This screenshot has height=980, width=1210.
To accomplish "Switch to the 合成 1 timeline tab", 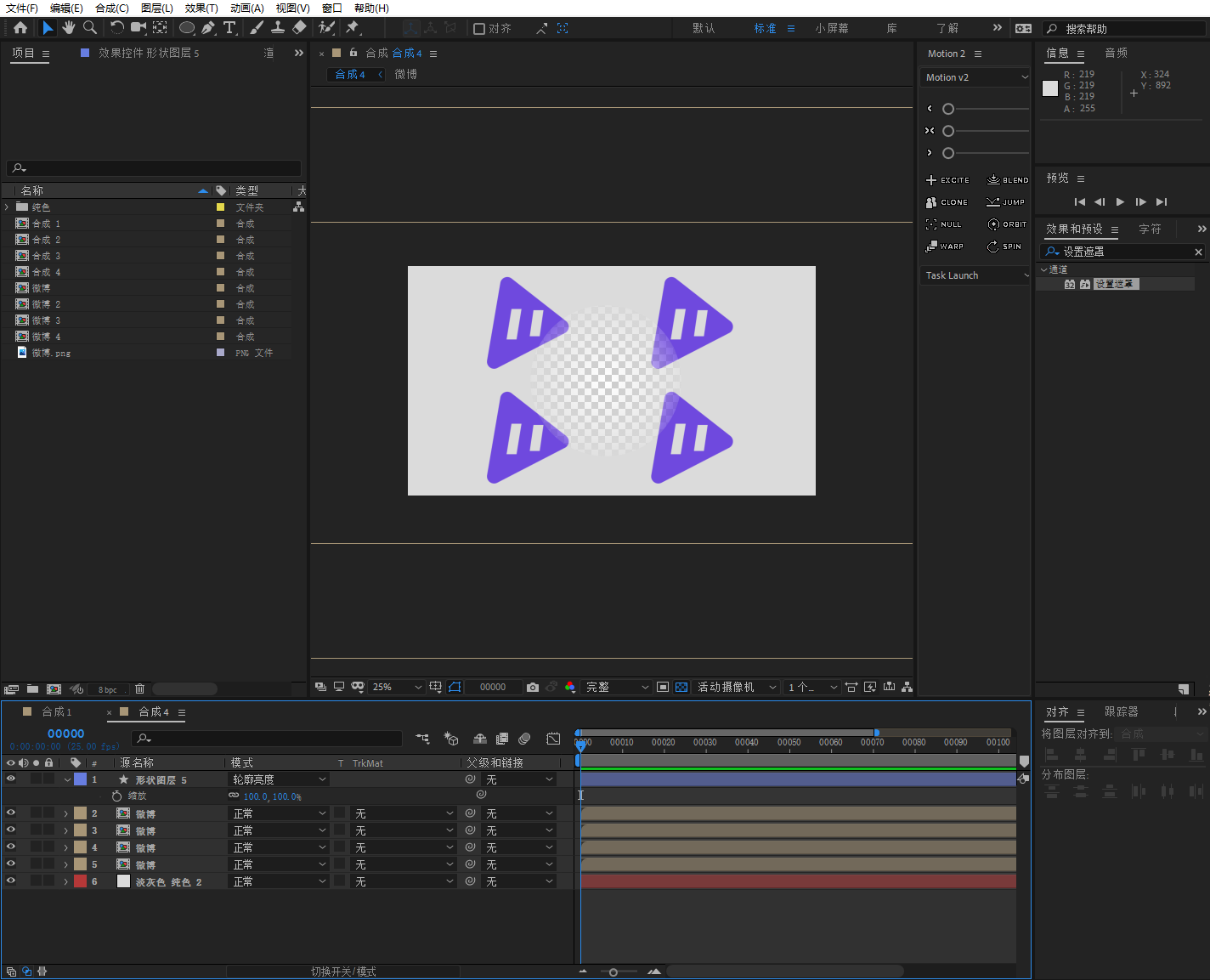I will (57, 711).
